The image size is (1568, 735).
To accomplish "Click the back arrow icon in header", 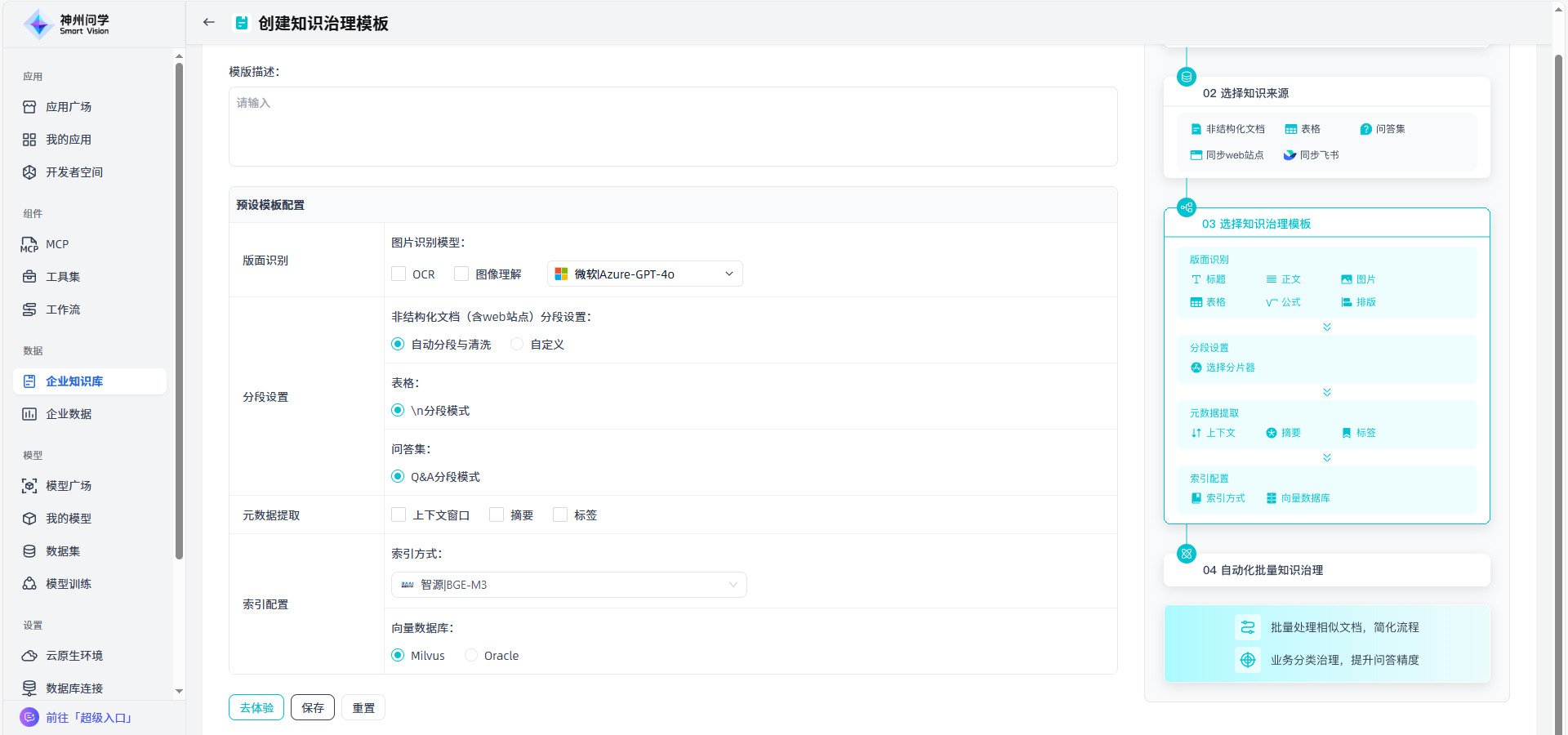I will pos(209,23).
